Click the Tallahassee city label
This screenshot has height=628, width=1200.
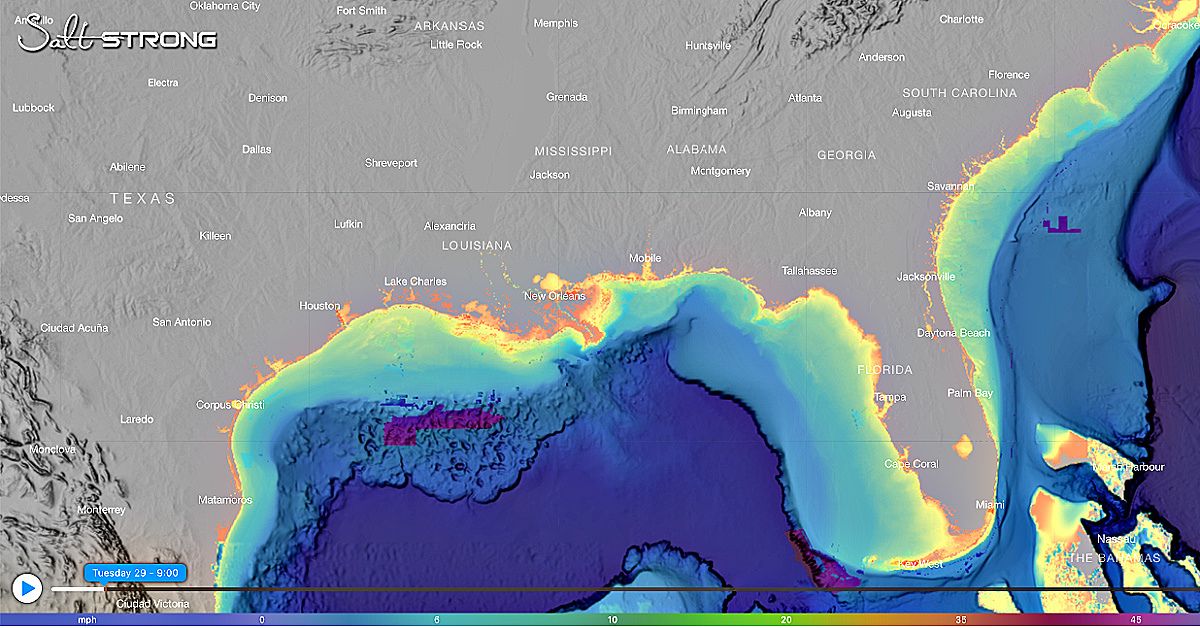[x=810, y=271]
